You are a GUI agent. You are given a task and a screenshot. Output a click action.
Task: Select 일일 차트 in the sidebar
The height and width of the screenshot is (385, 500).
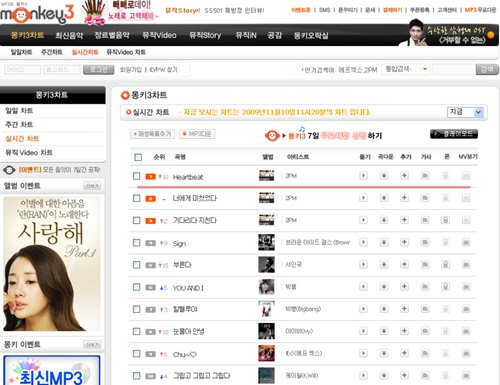pyautogui.click(x=19, y=111)
